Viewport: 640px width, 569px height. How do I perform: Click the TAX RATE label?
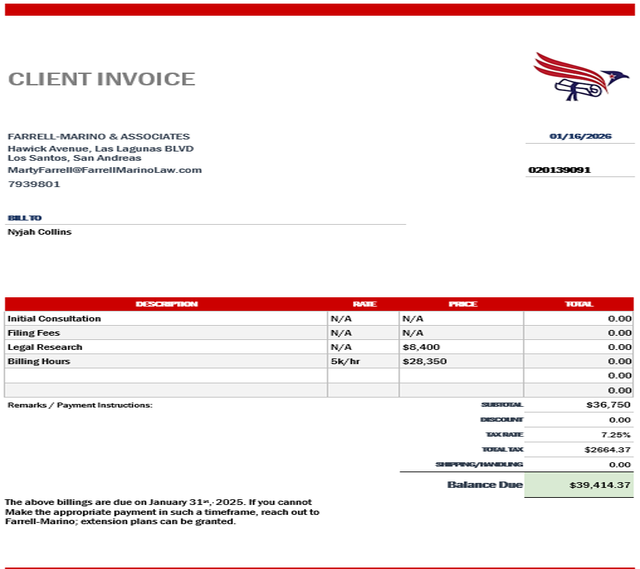coord(504,435)
